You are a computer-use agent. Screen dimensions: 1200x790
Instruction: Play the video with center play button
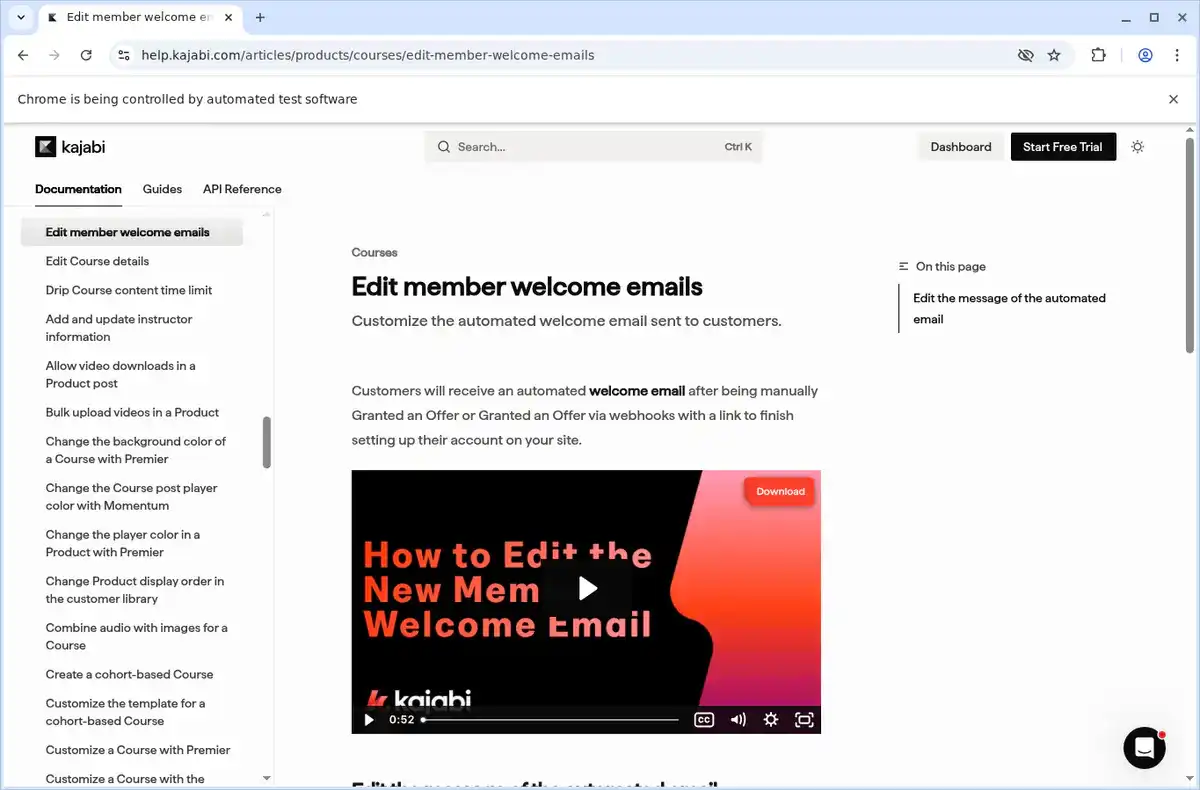(x=587, y=589)
